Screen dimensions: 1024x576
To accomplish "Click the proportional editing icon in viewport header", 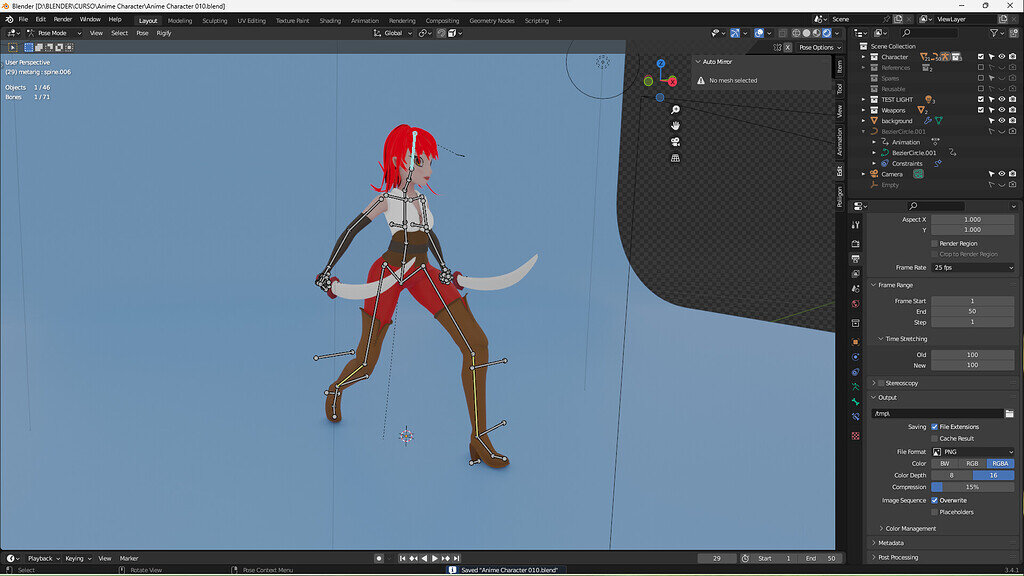I will [441, 33].
